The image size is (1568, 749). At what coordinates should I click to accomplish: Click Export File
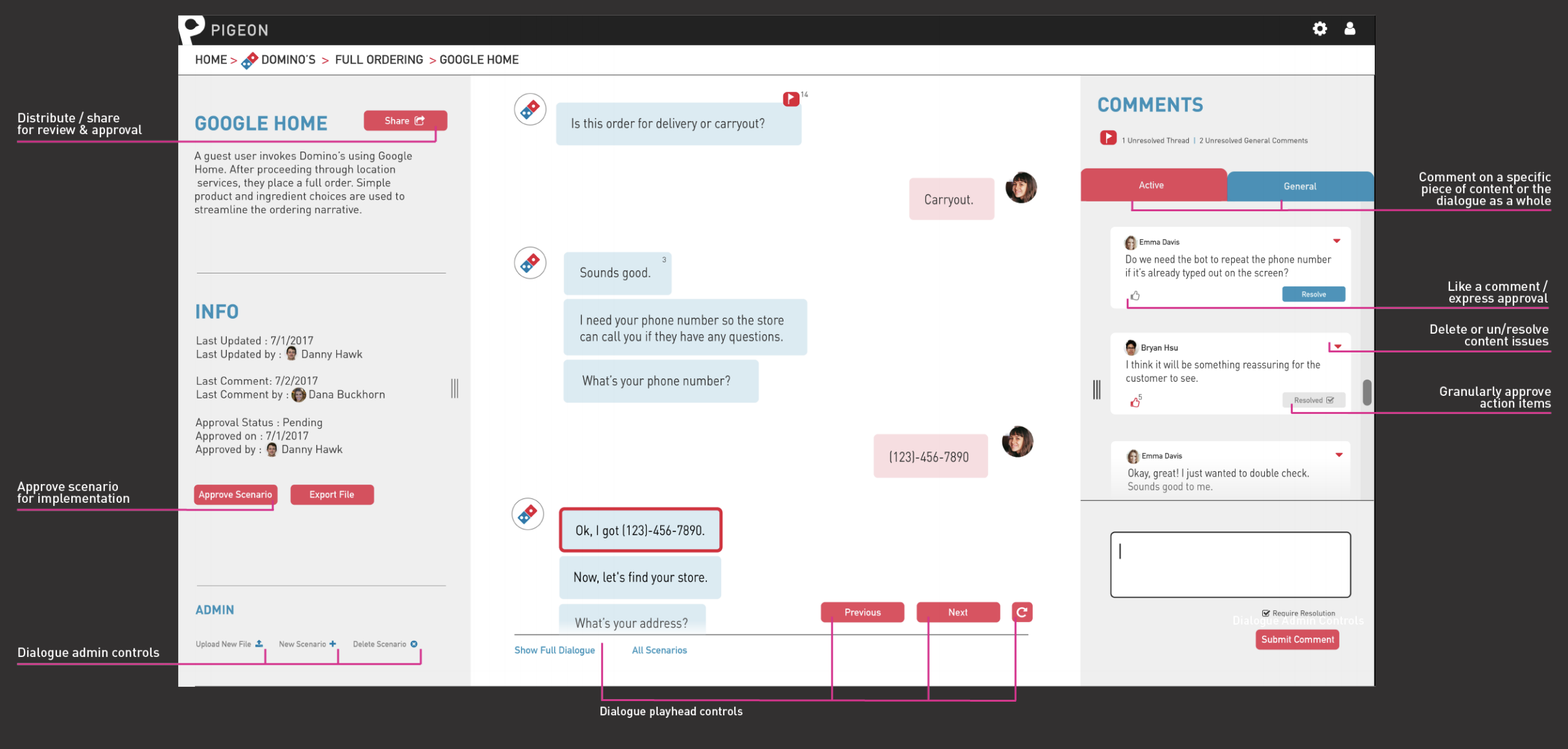pos(332,495)
